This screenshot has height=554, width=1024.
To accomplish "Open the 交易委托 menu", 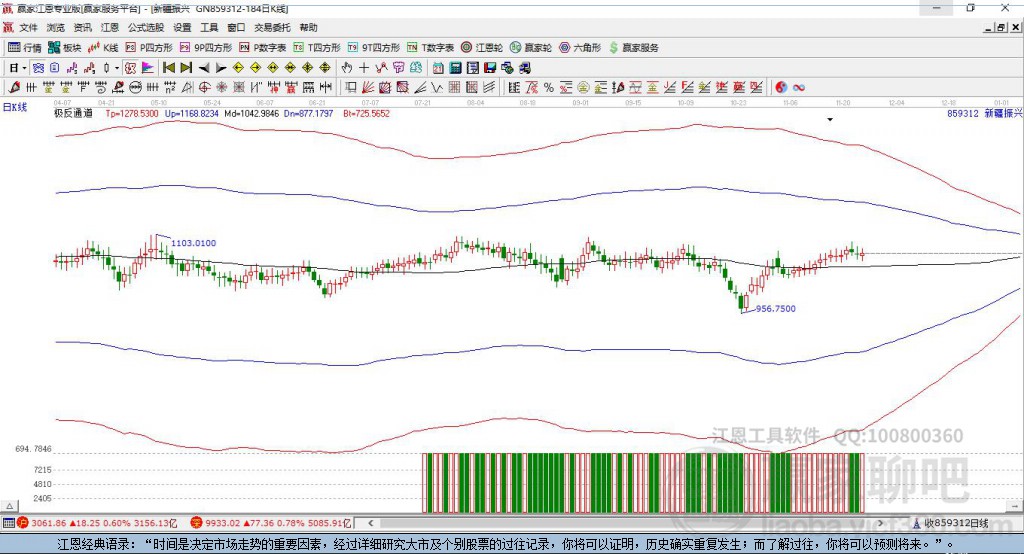I will coord(271,28).
